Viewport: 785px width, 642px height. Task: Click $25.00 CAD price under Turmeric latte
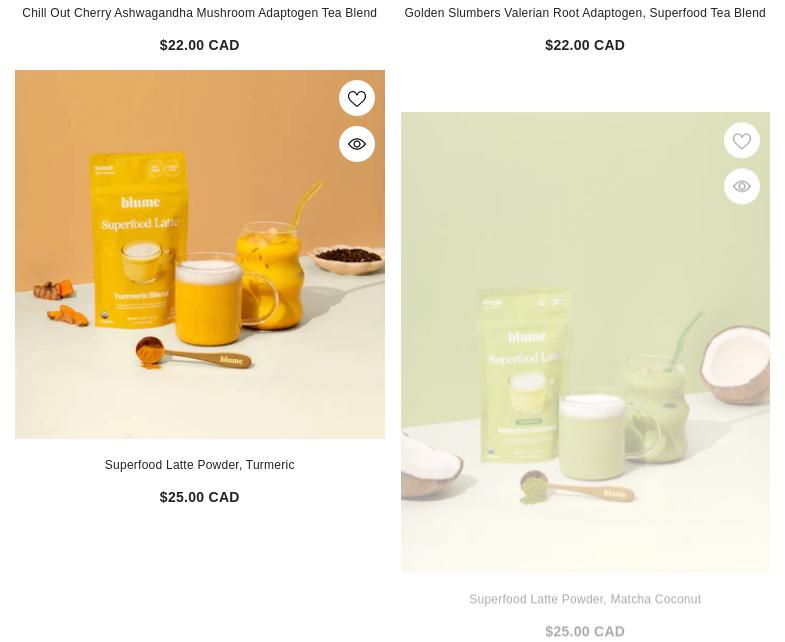(199, 497)
